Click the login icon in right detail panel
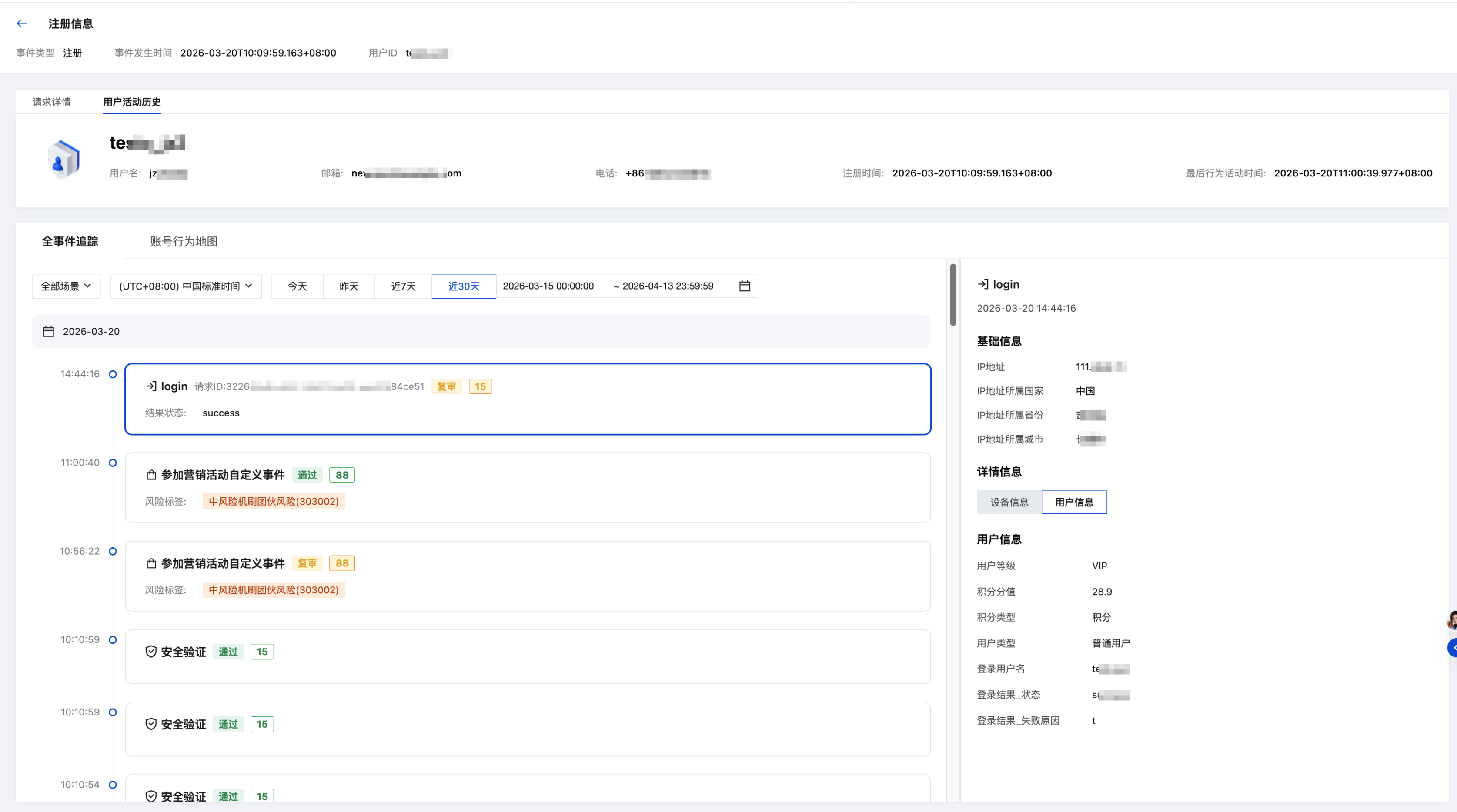Screen dimensions: 1457x812 [983, 284]
